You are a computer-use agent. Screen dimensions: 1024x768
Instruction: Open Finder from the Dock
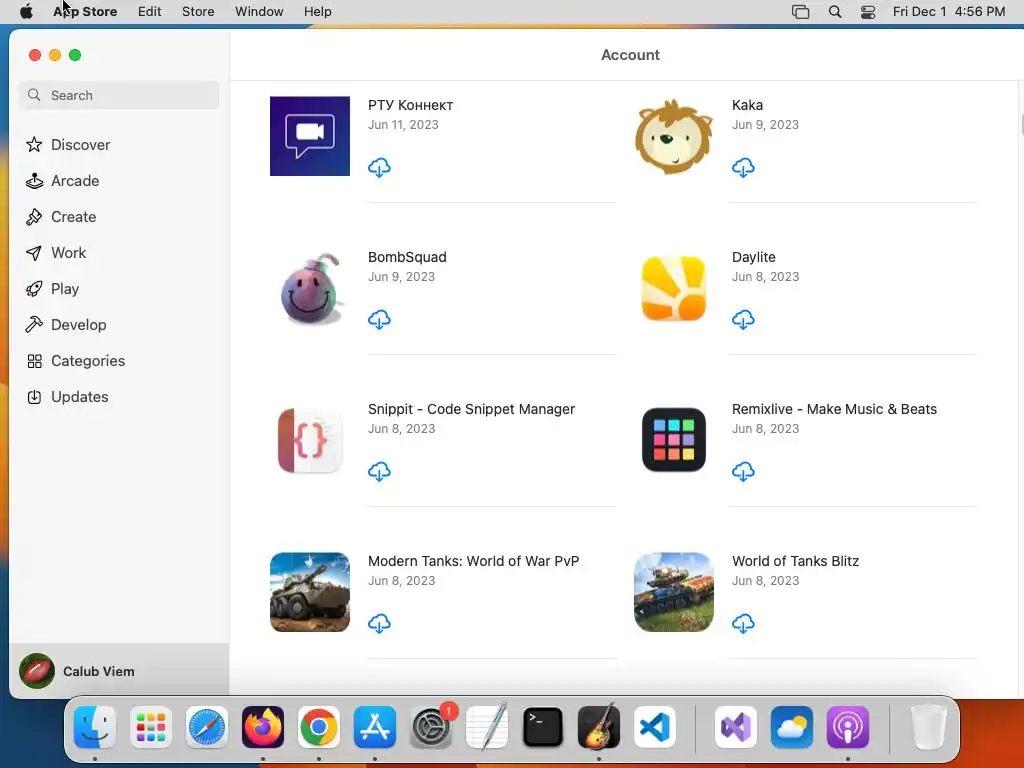coord(95,727)
